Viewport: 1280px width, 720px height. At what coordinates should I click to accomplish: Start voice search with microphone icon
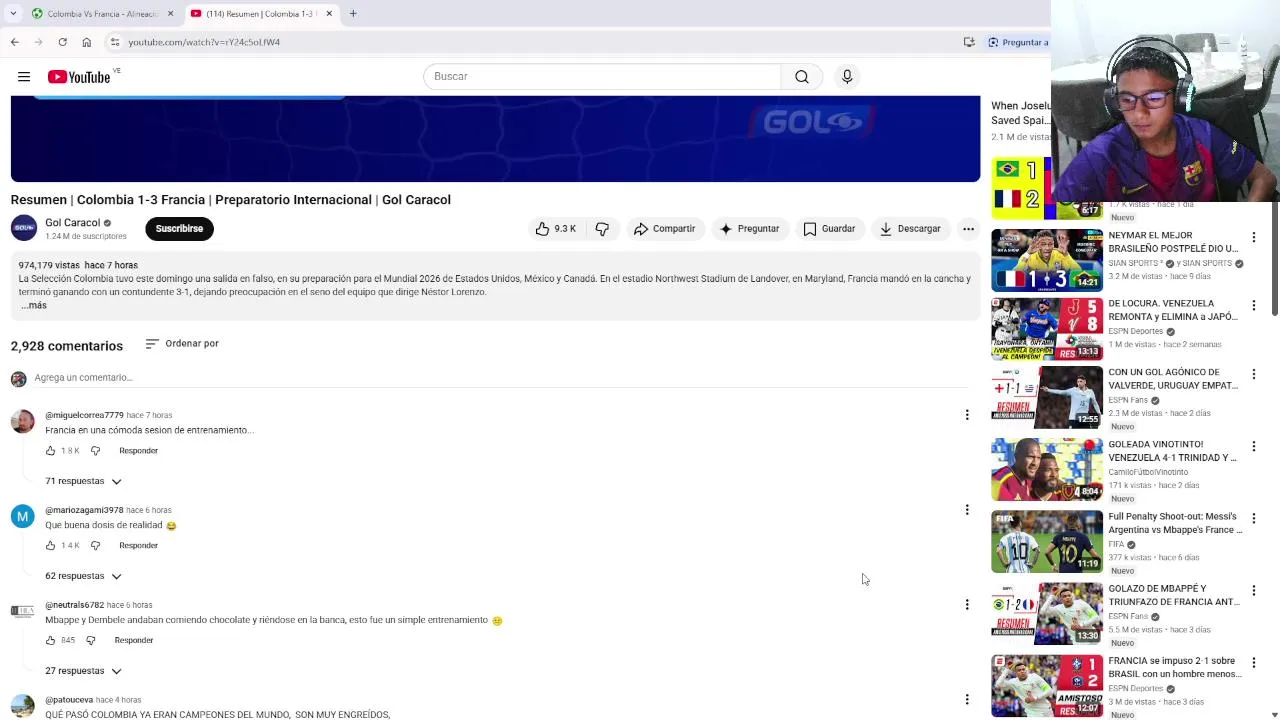[x=847, y=77]
